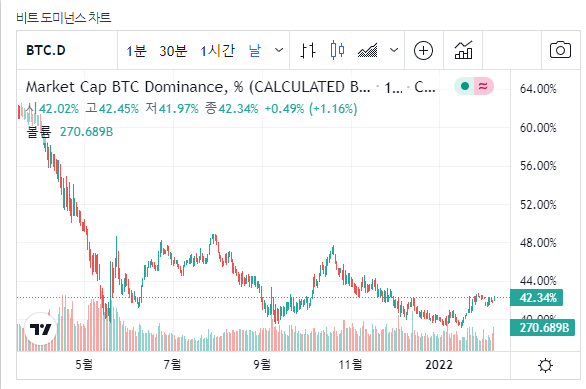Click the pink approximate data badge
This screenshot has width=586, height=389.
[484, 86]
